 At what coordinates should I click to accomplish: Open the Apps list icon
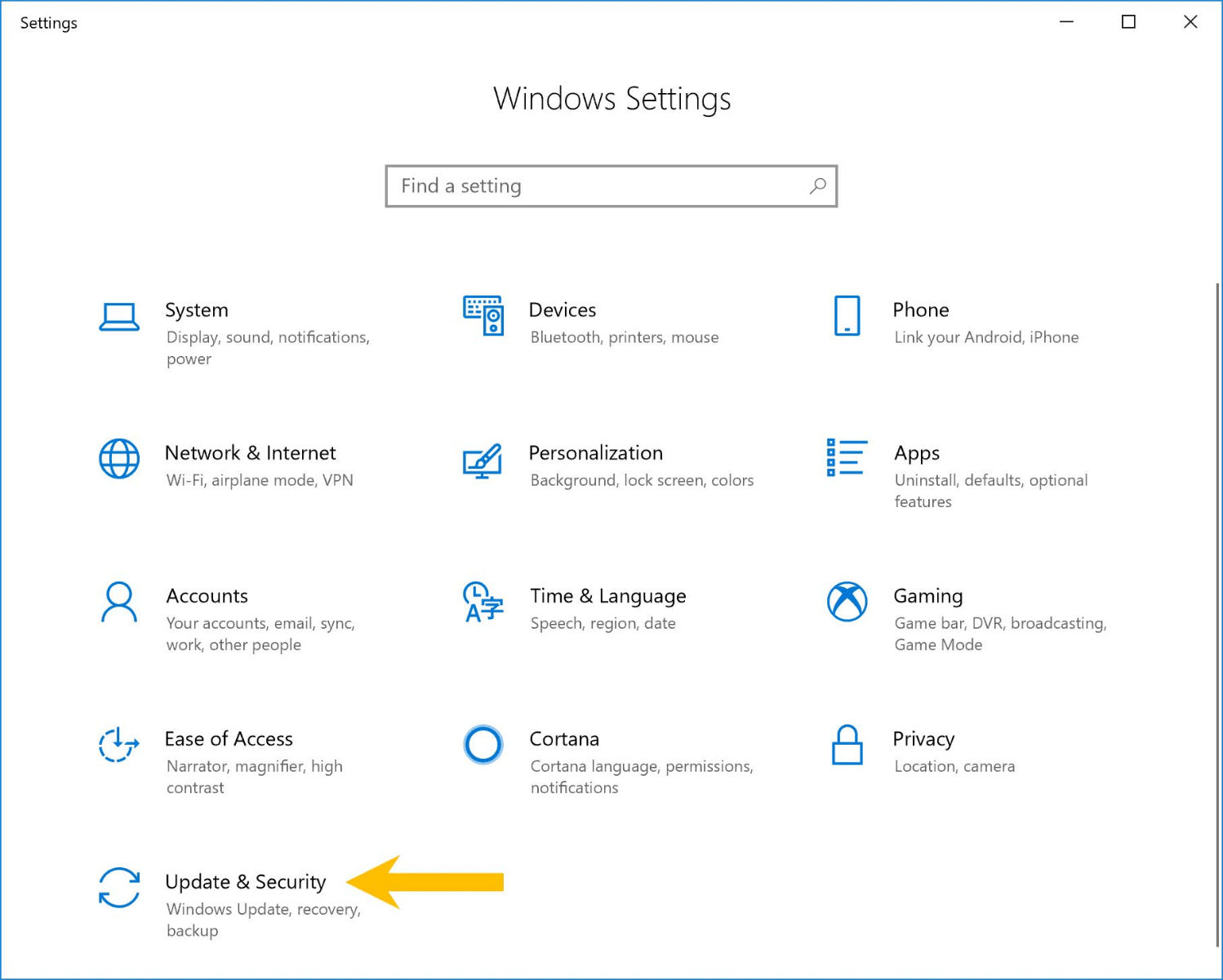[x=847, y=457]
